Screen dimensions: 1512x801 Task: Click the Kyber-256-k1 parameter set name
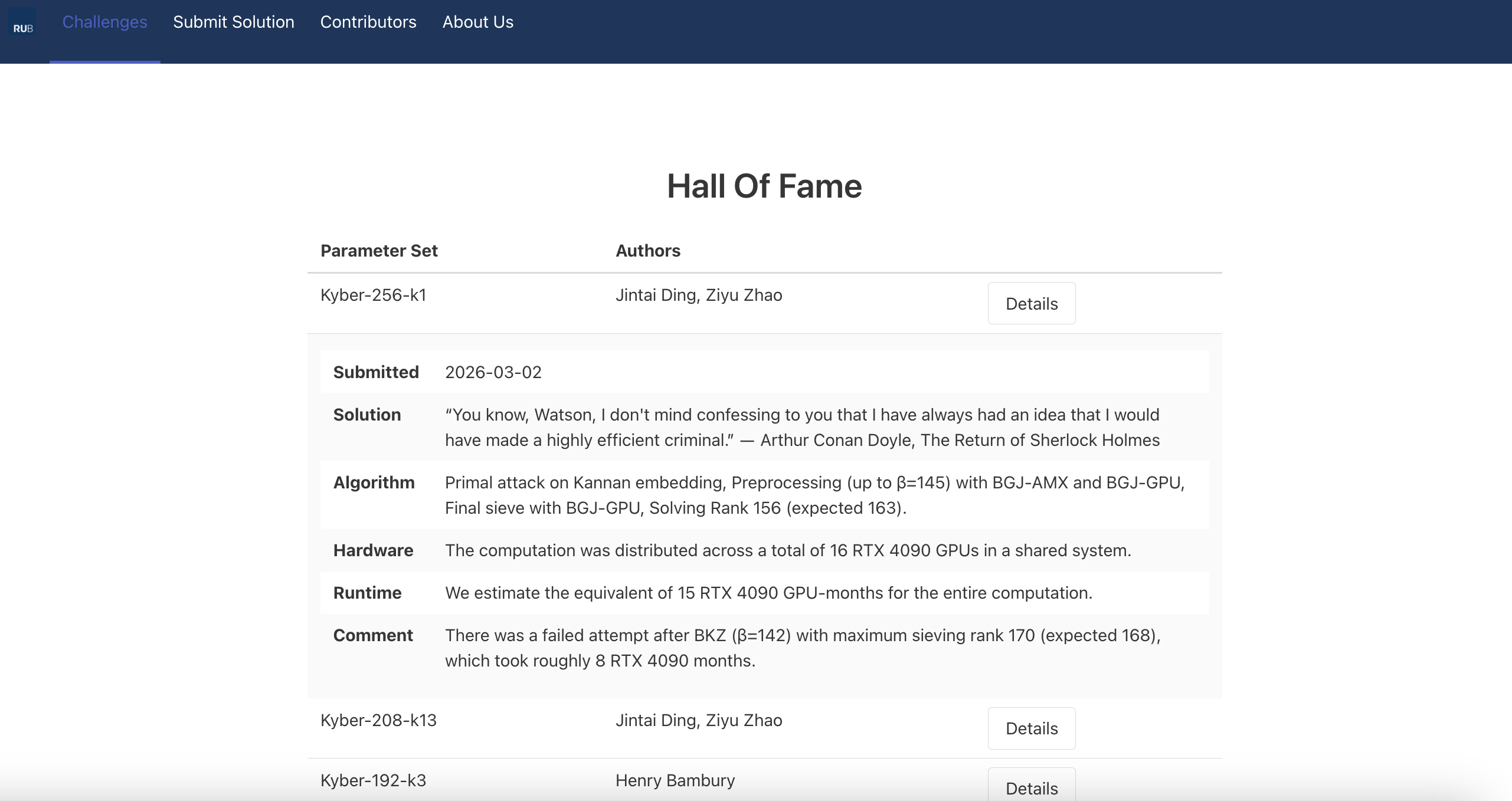coord(373,295)
